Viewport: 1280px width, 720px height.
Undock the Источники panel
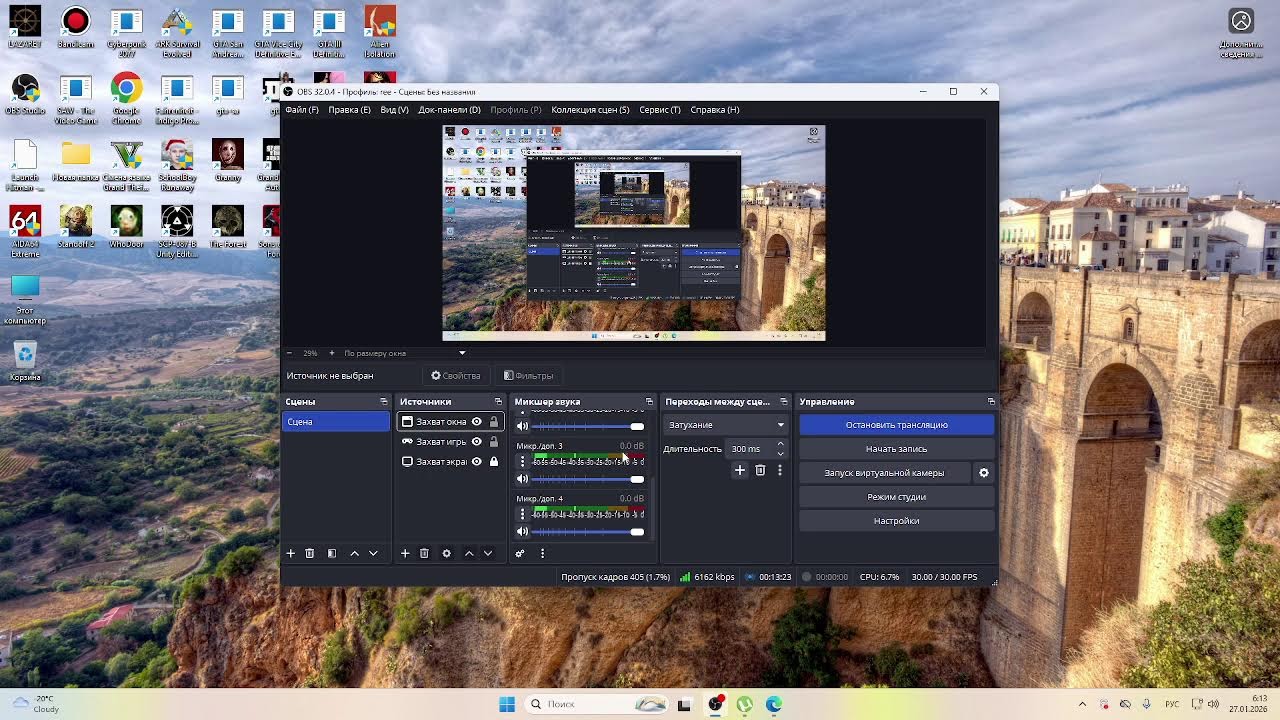point(498,402)
